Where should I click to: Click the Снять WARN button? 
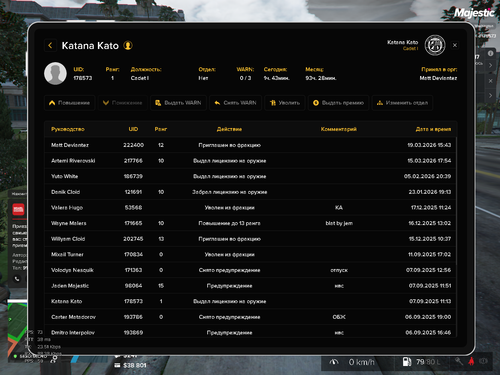pyautogui.click(x=236, y=103)
